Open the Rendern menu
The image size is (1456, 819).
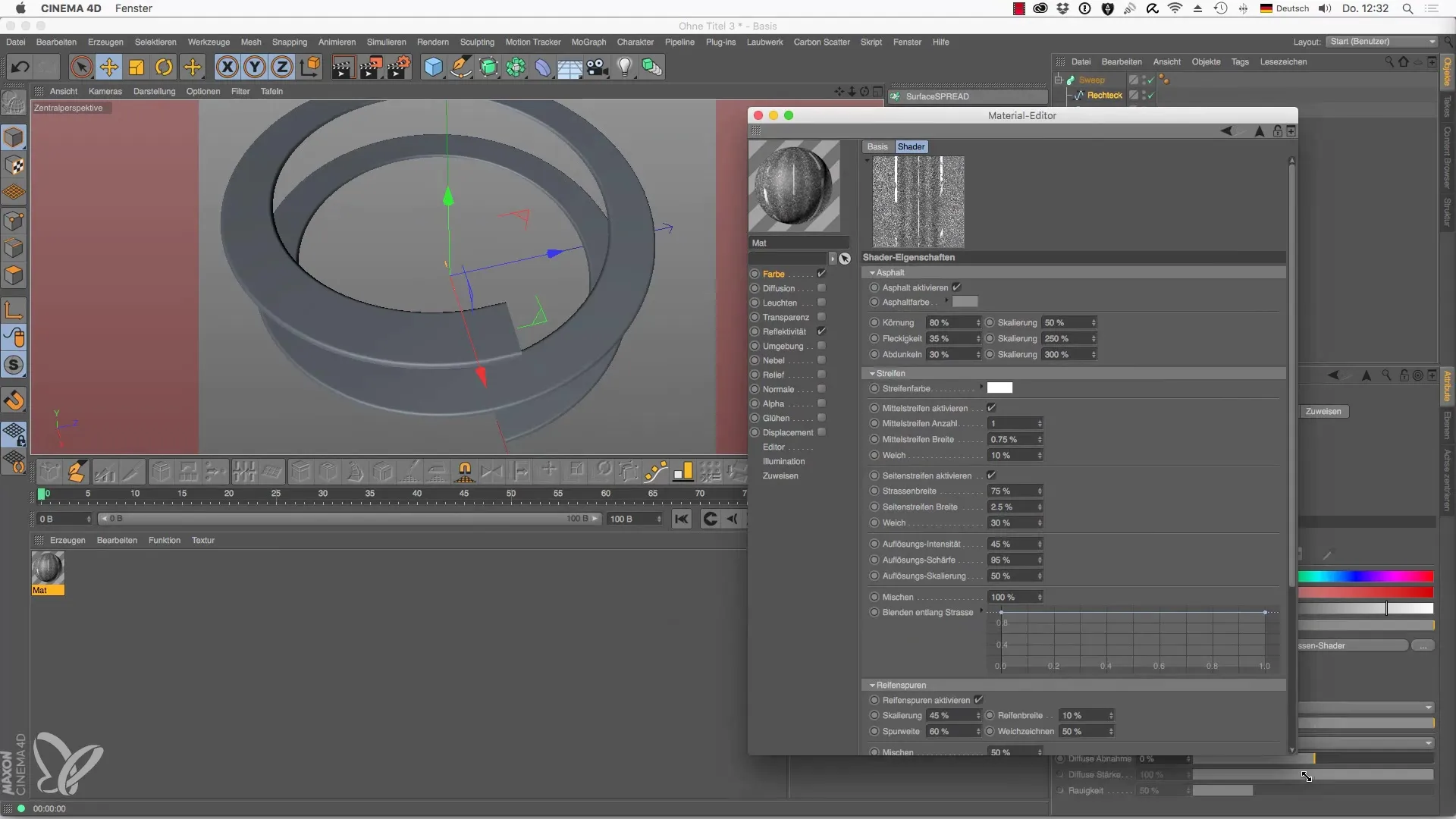point(432,42)
